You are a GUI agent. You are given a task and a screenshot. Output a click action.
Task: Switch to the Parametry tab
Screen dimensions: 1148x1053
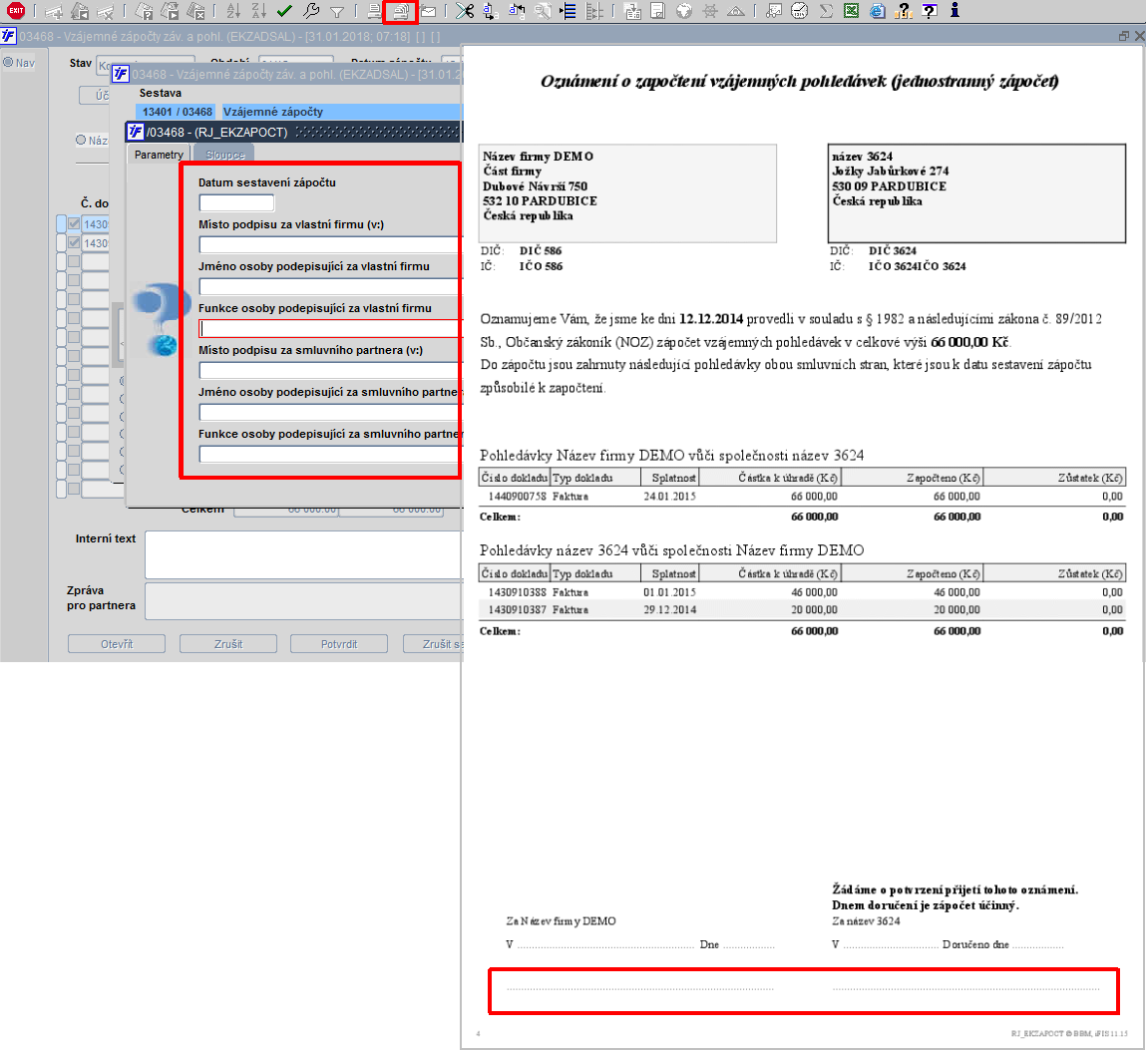click(159, 155)
